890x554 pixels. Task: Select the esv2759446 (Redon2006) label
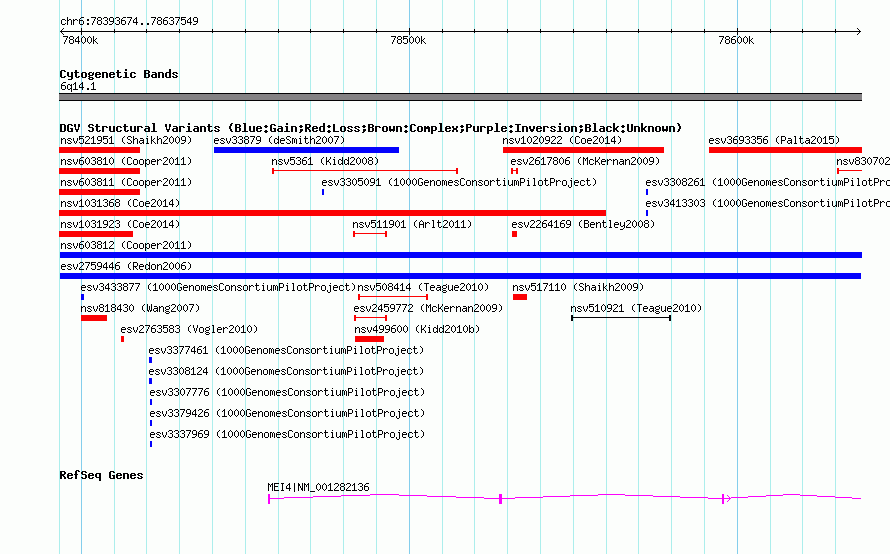tap(126, 266)
